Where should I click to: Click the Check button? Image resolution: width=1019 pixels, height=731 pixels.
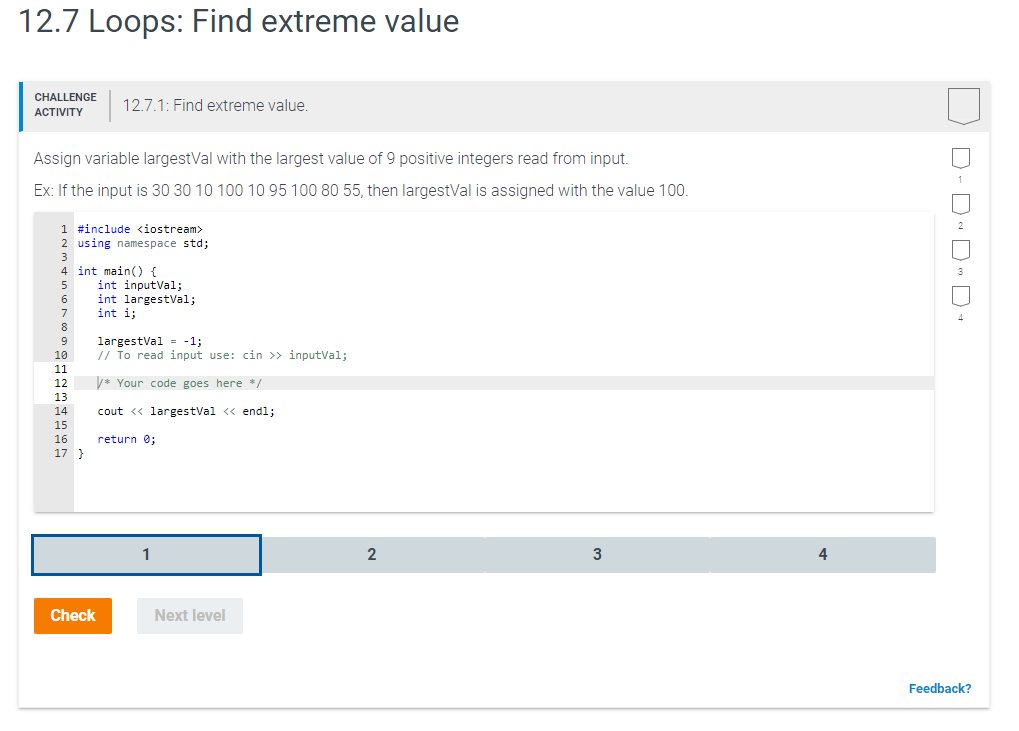coord(72,615)
